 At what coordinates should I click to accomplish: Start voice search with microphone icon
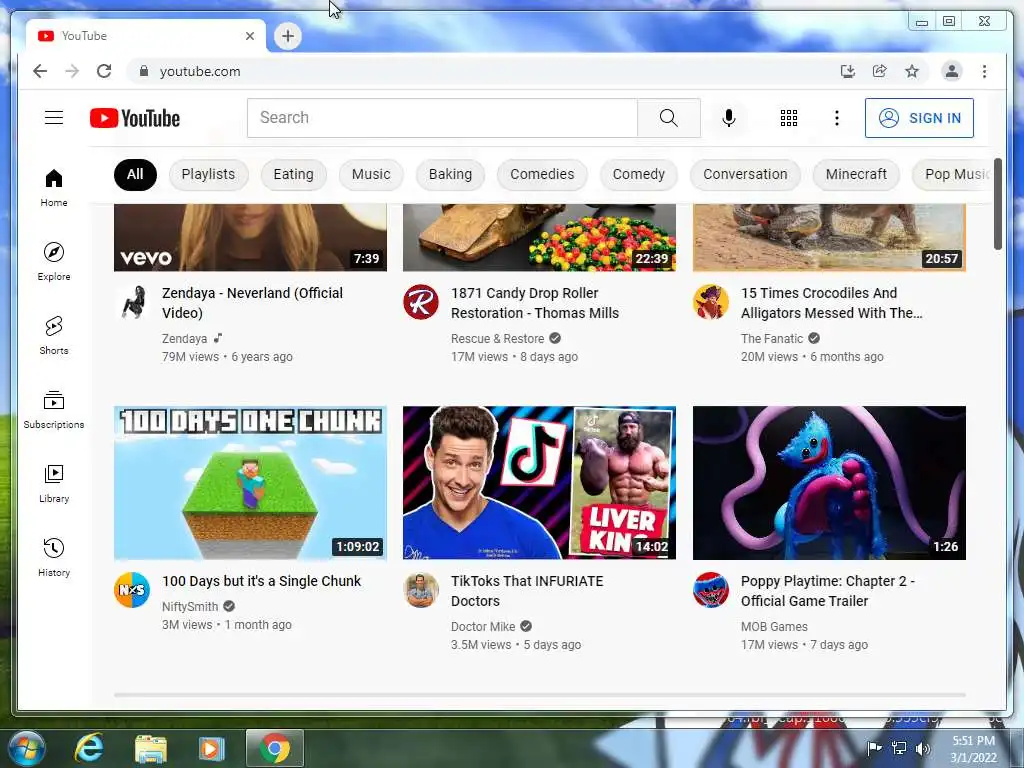coord(729,118)
